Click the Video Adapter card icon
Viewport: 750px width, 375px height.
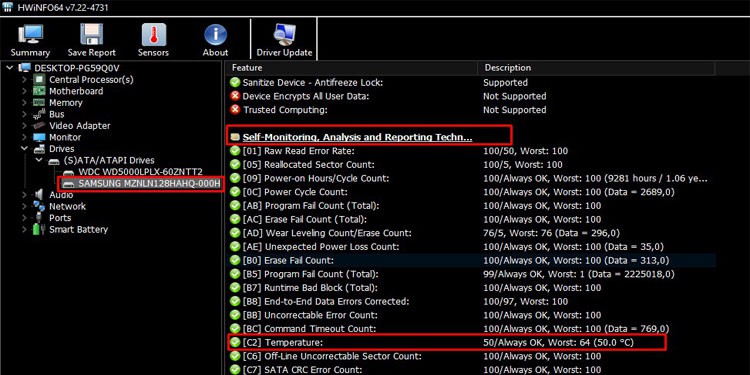(39, 126)
